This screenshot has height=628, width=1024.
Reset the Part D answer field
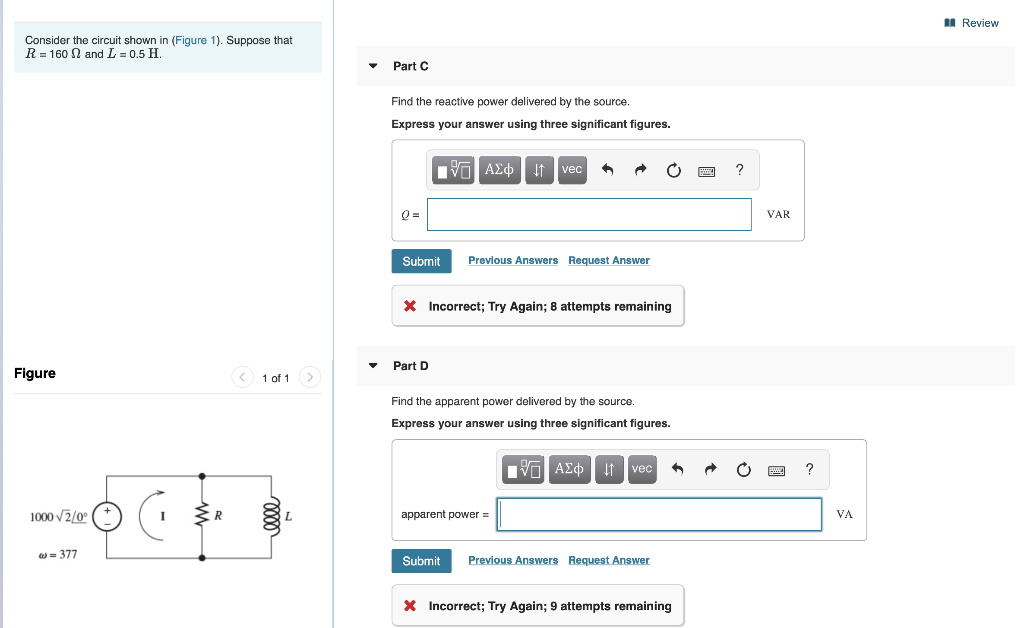[x=743, y=470]
